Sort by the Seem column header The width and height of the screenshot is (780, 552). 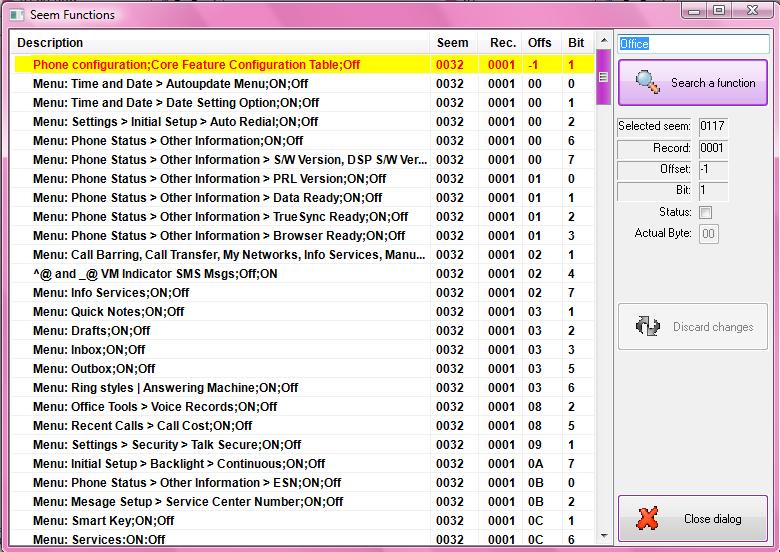coord(452,43)
